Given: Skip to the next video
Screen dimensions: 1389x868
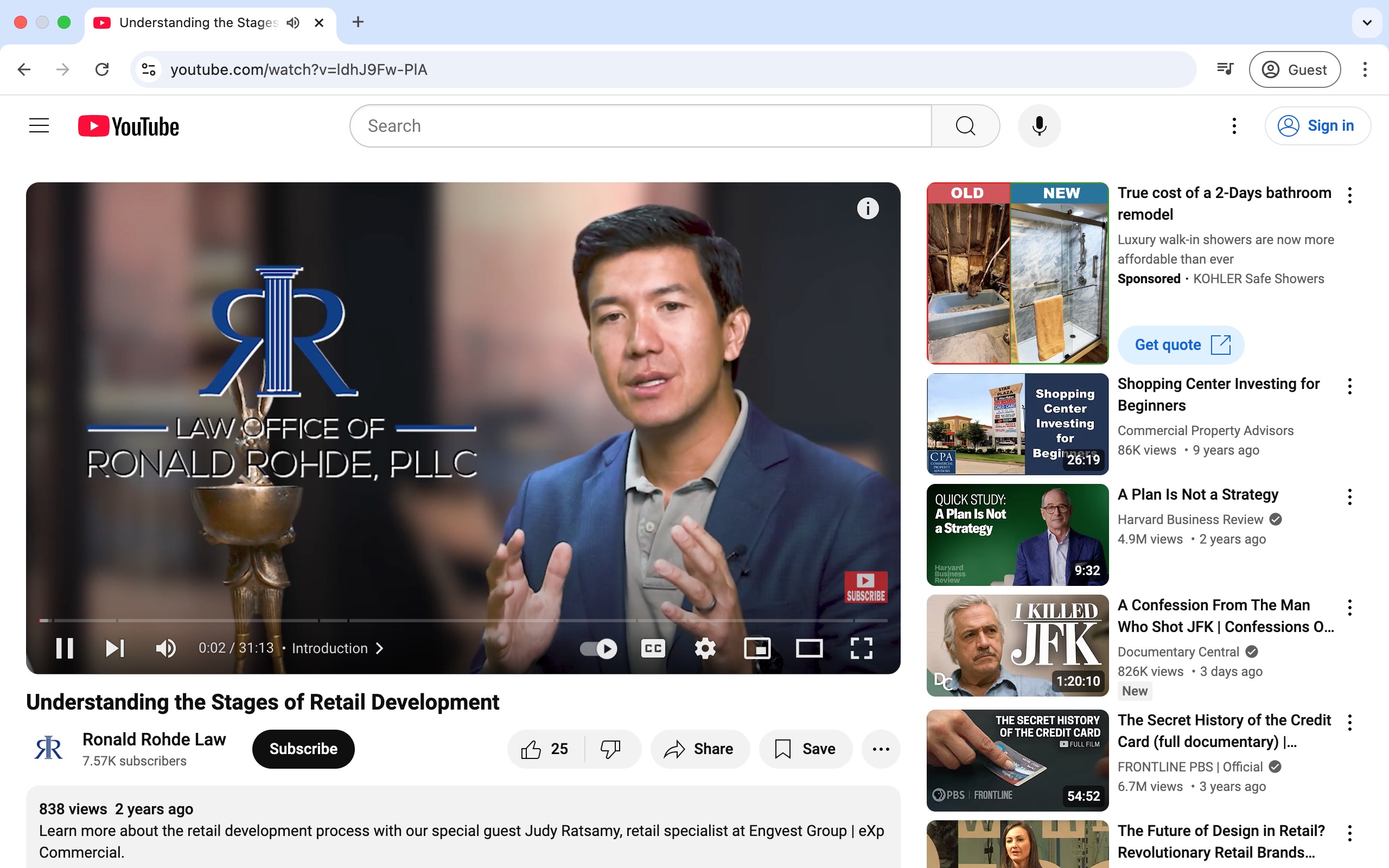Looking at the screenshot, I should 115,648.
